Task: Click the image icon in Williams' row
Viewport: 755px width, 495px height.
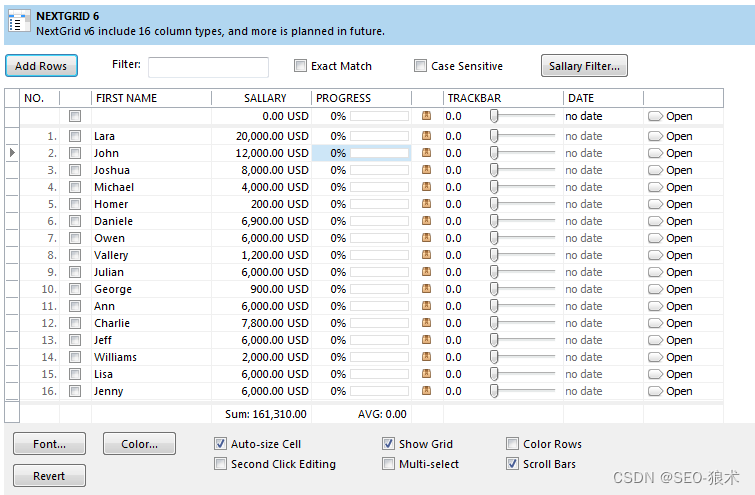Action: click(x=426, y=357)
